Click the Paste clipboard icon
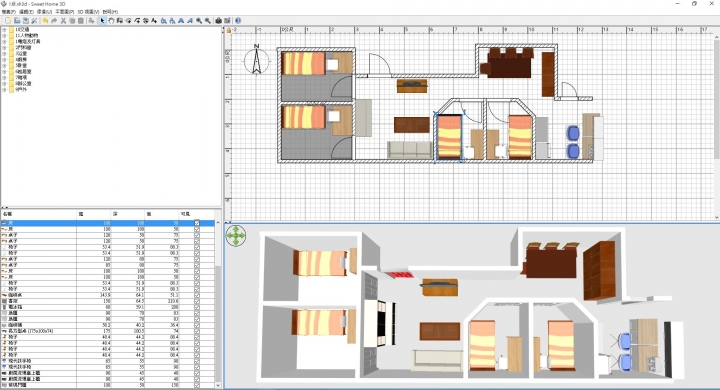Image resolution: width=720 pixels, height=390 pixels. 81,21
